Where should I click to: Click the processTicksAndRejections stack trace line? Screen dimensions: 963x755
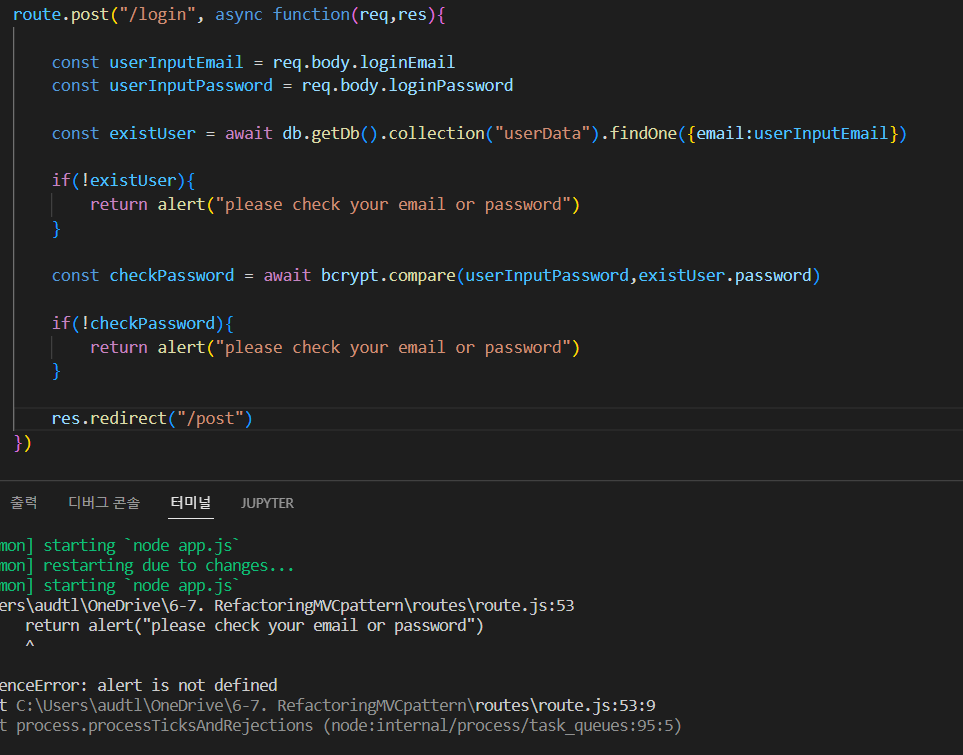point(341,726)
